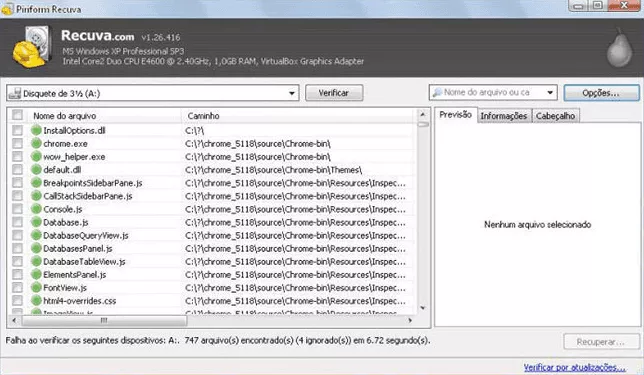
Task: Click the green status dot beside FontView.js
Action: (36, 288)
